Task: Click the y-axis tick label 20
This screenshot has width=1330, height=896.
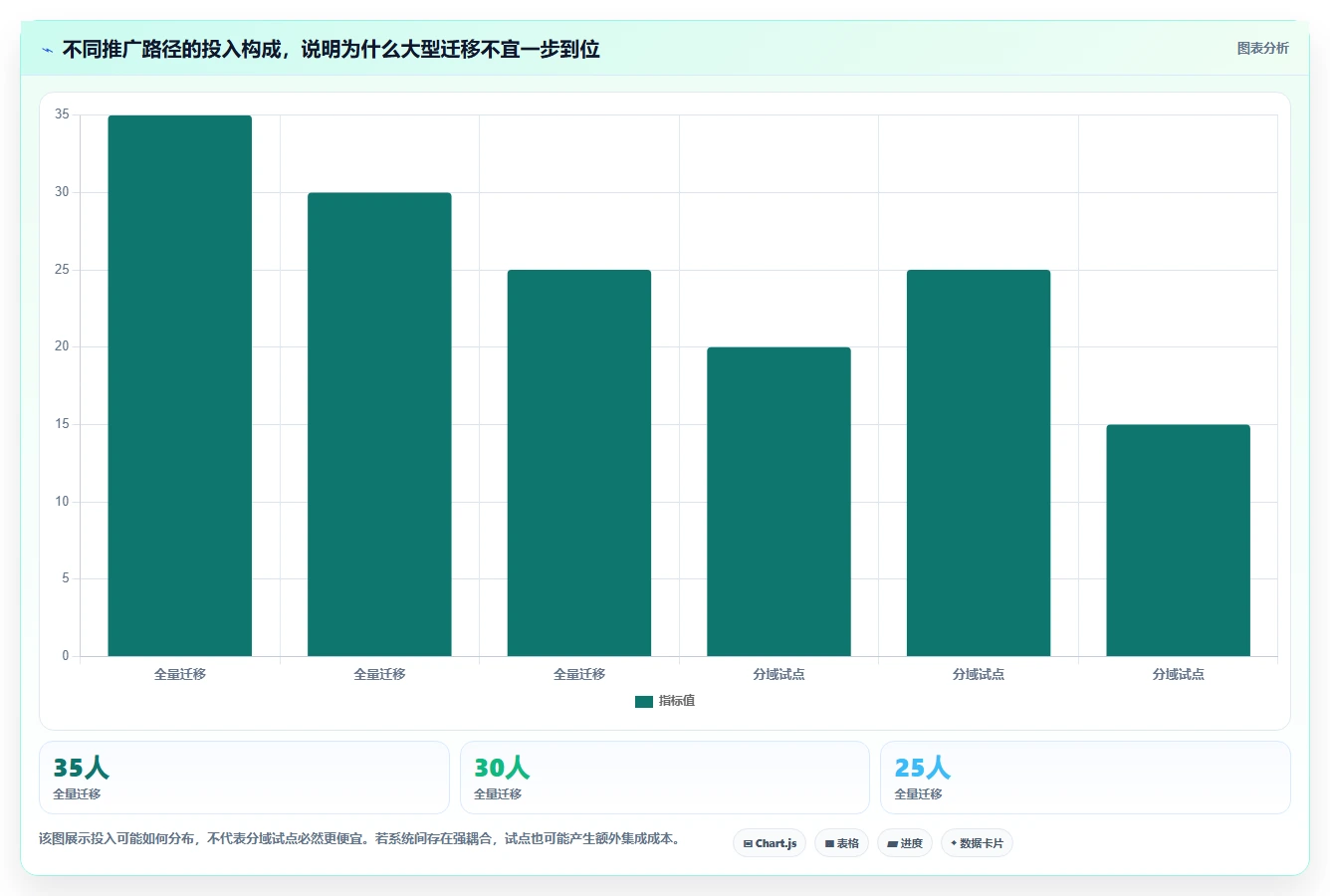Action: pos(62,346)
